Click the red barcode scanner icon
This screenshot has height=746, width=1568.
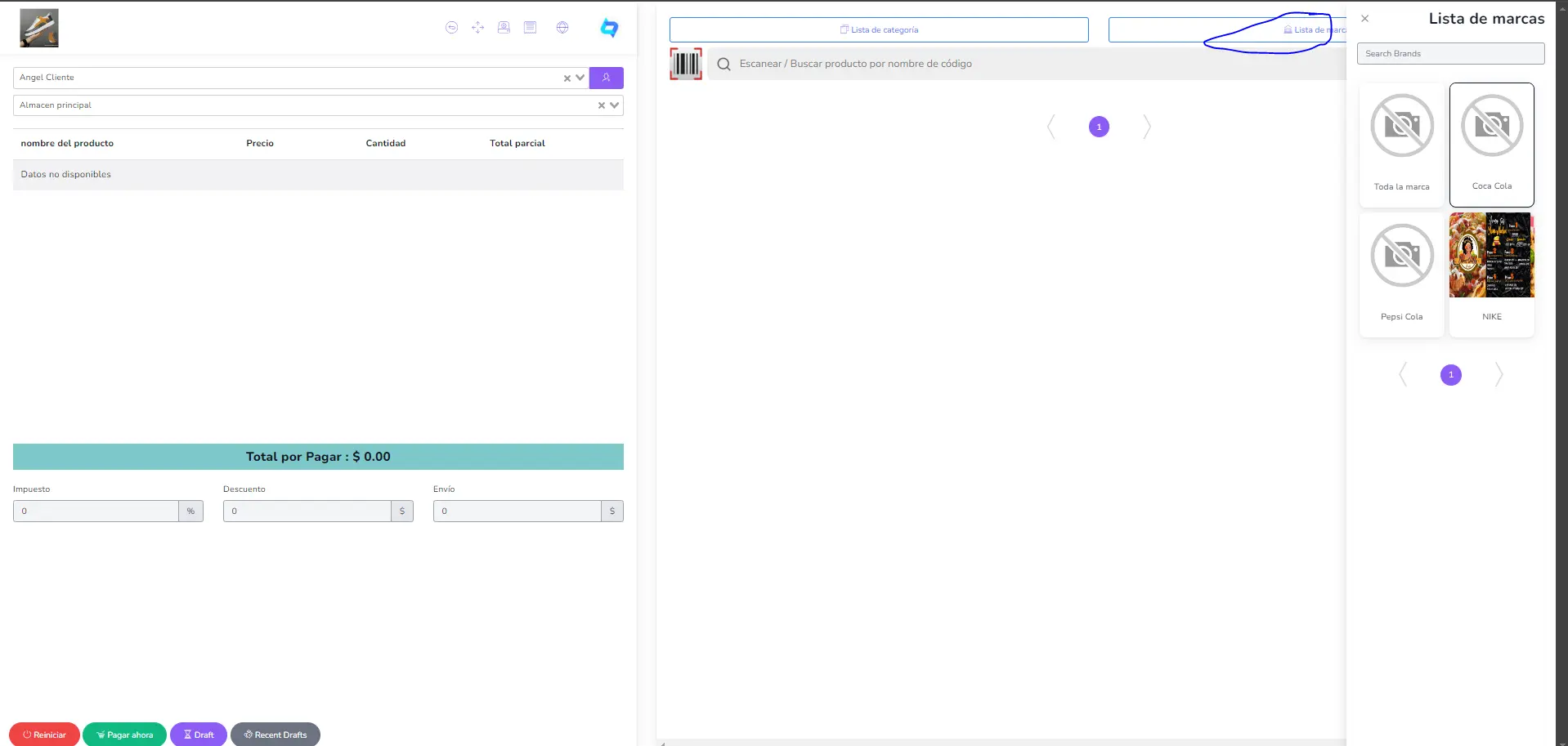pos(685,64)
